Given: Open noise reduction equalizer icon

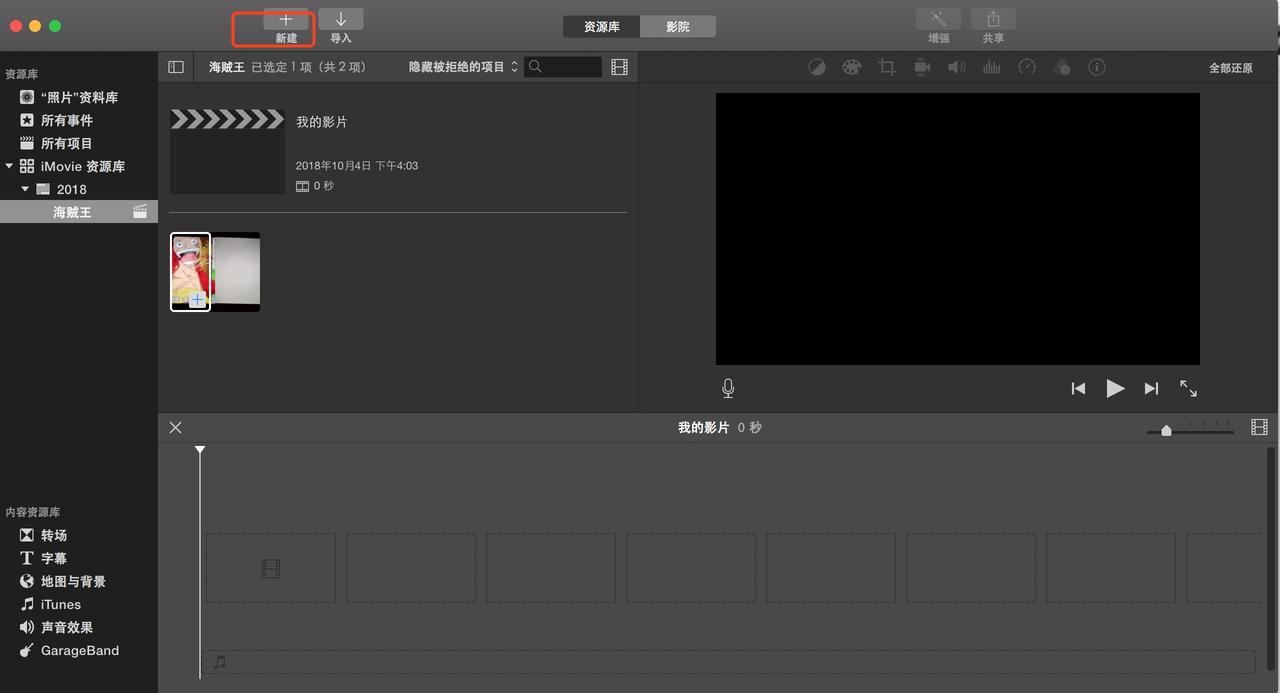Looking at the screenshot, I should [992, 67].
